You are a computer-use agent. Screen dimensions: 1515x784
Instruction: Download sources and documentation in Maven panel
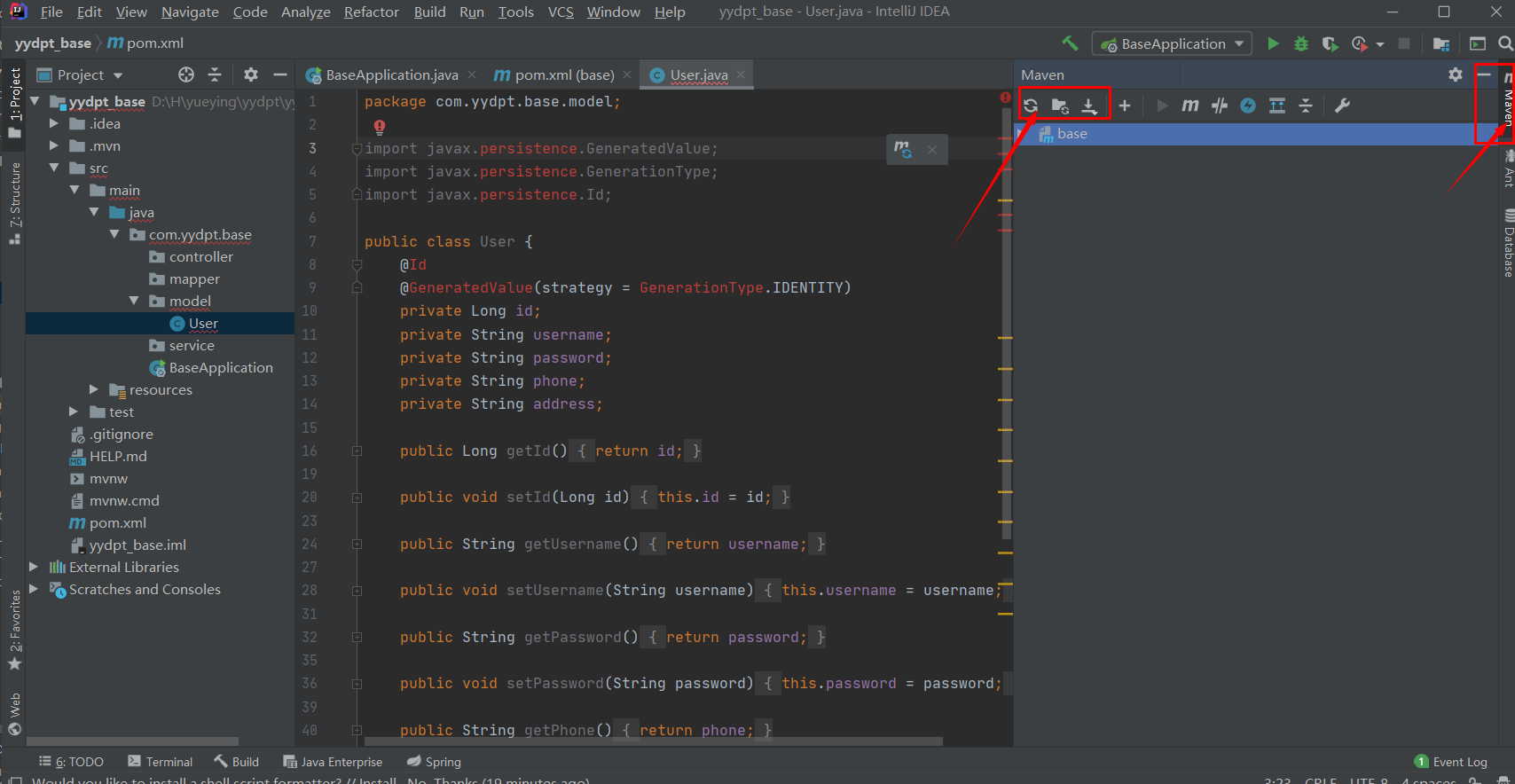(x=1089, y=106)
